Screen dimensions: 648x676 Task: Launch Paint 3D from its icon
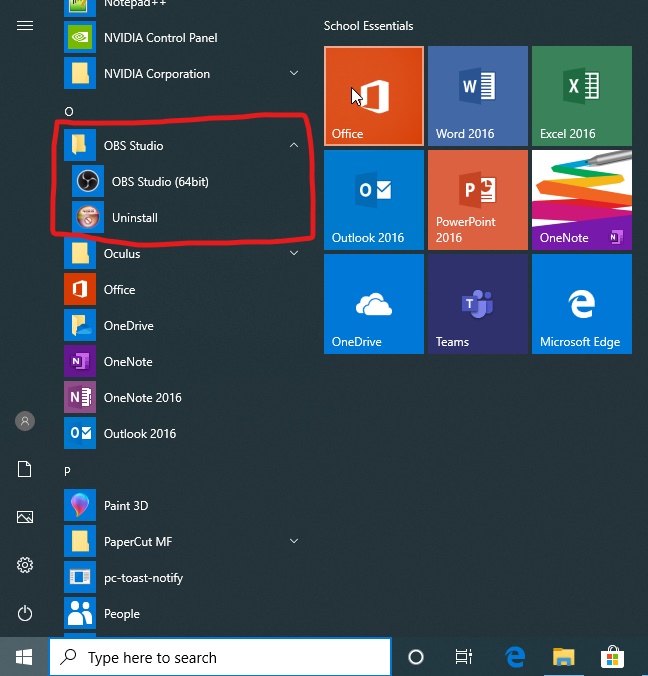pos(80,505)
